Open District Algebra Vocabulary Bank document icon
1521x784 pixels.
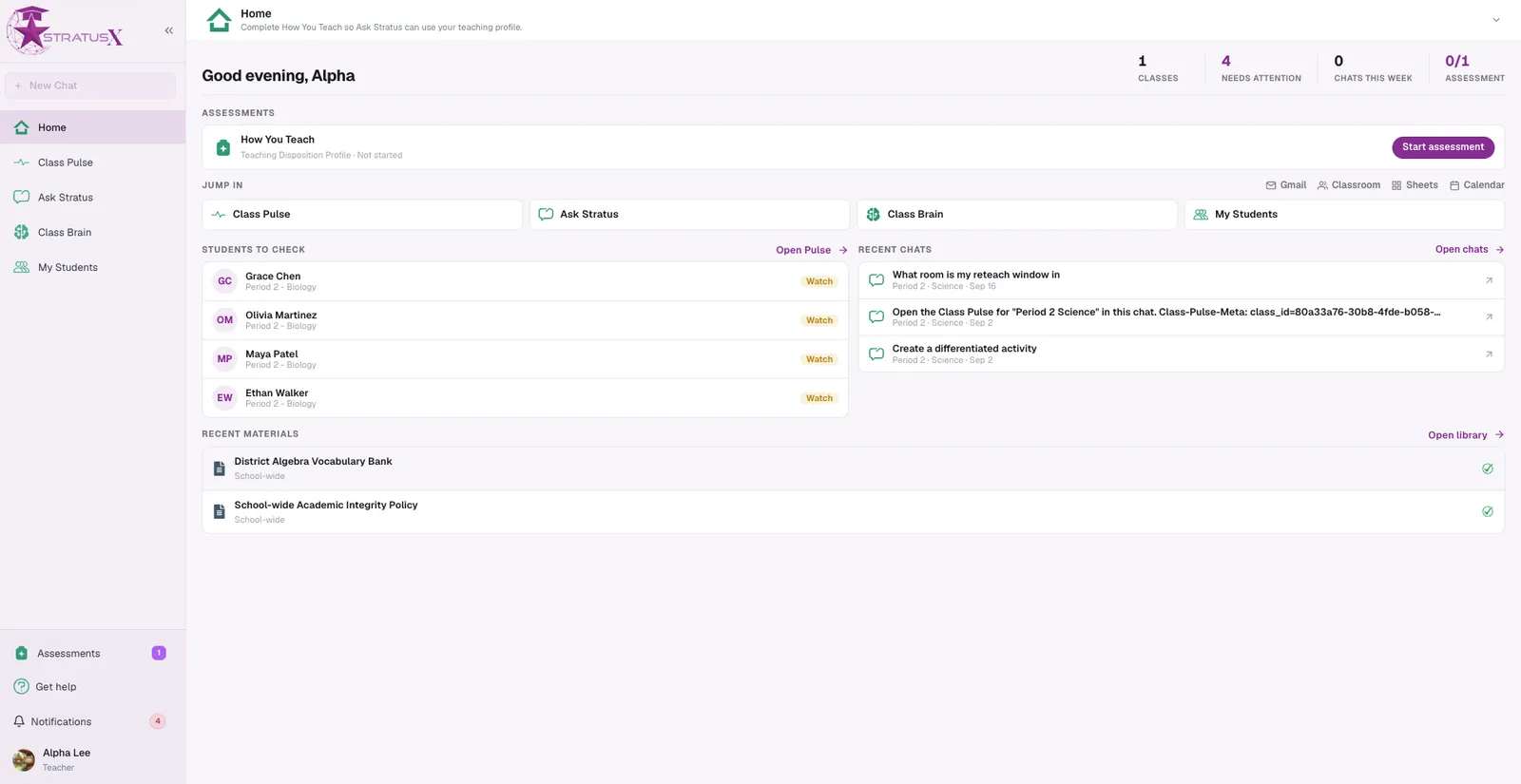[219, 468]
